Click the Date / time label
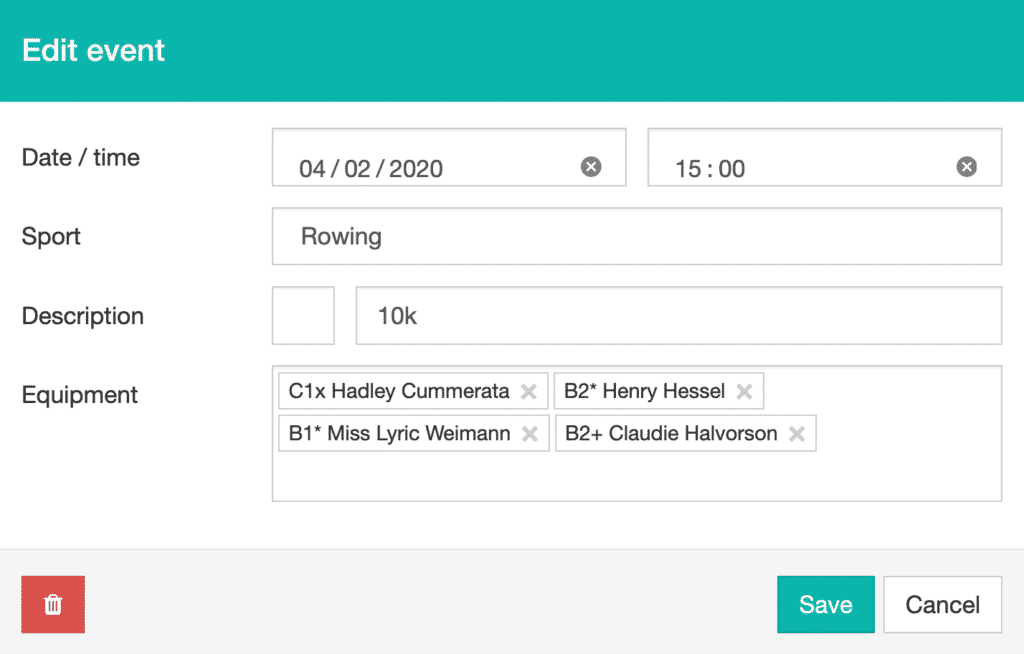 (81, 157)
